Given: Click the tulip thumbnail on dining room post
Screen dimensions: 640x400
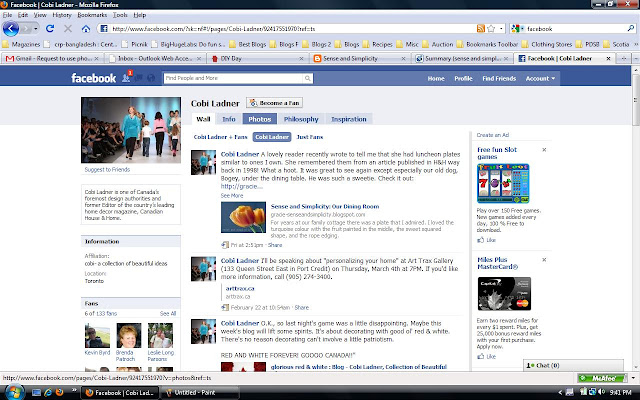Looking at the screenshot, I should coord(244,218).
